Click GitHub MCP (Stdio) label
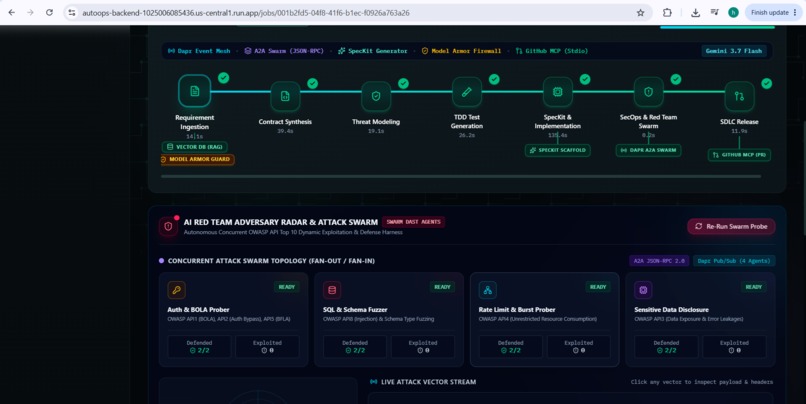 [552, 51]
